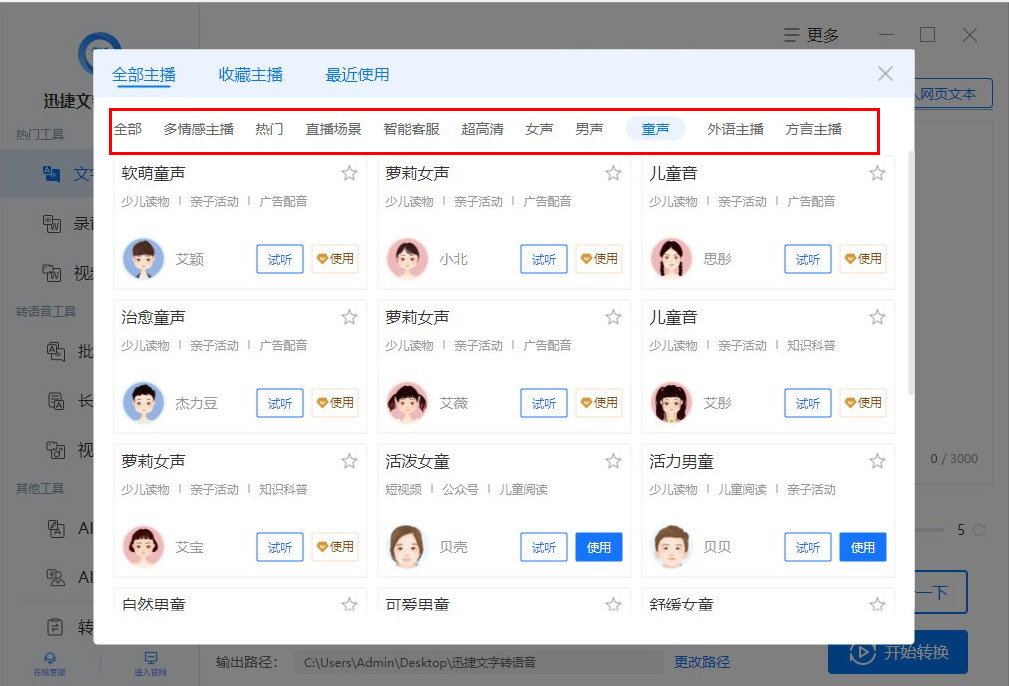The height and width of the screenshot is (686, 1009).
Task: Use the 贝贝 voice
Action: [x=862, y=547]
